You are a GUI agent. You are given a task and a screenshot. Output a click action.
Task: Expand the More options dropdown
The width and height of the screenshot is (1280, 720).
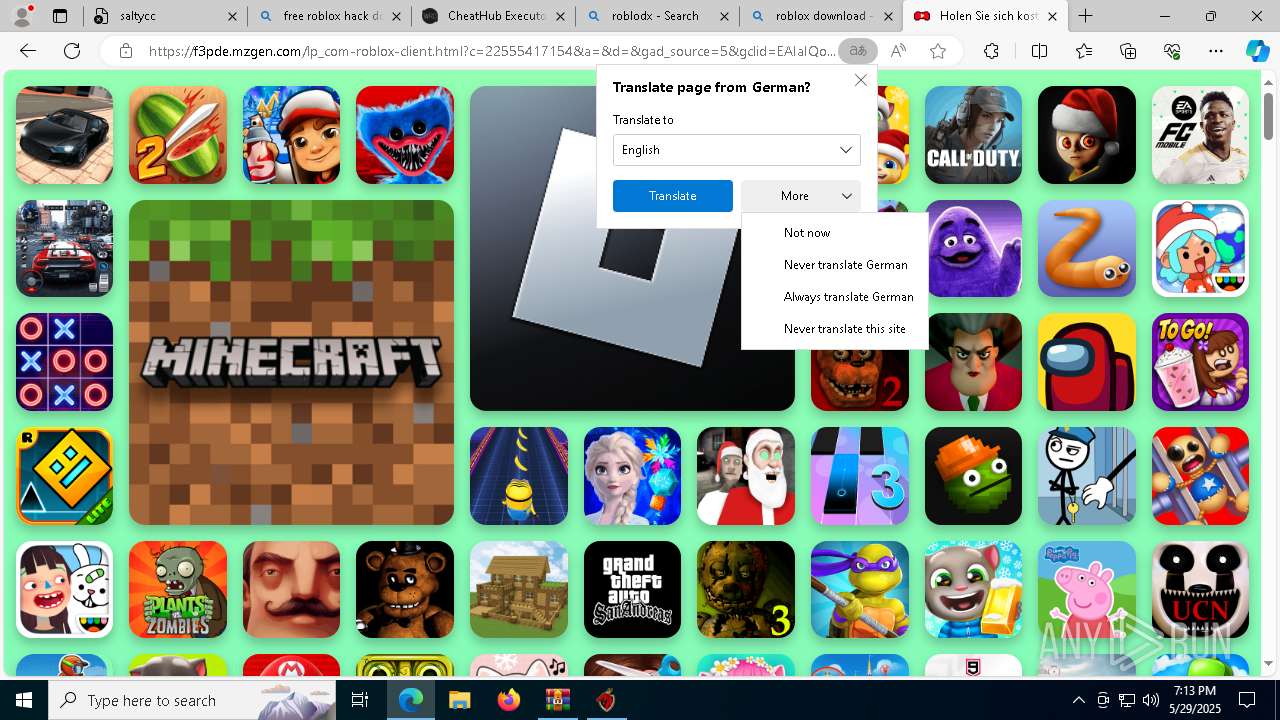801,196
